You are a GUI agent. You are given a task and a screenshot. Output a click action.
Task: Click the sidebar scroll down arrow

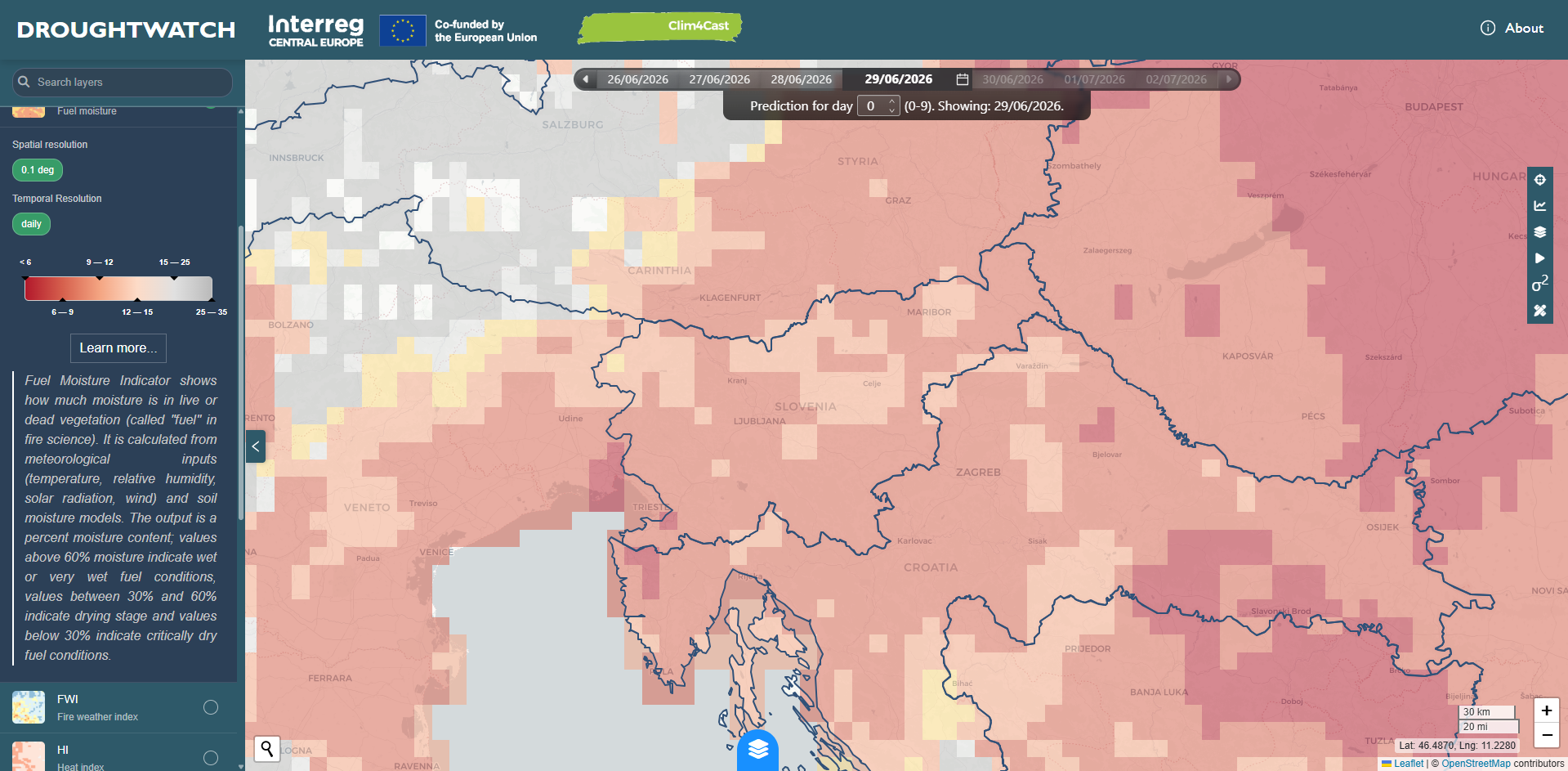(240, 766)
